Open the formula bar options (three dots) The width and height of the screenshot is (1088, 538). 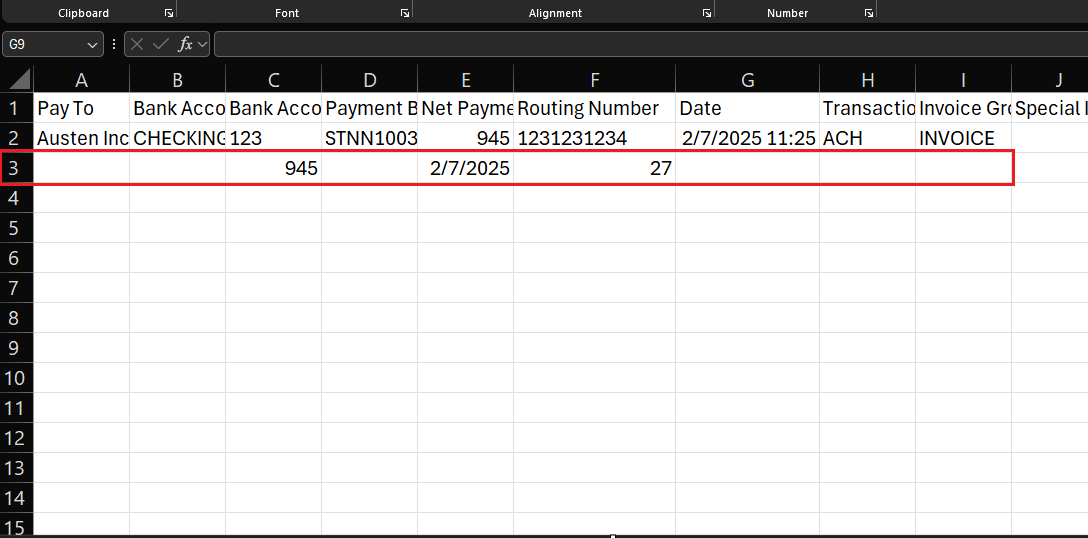point(114,44)
